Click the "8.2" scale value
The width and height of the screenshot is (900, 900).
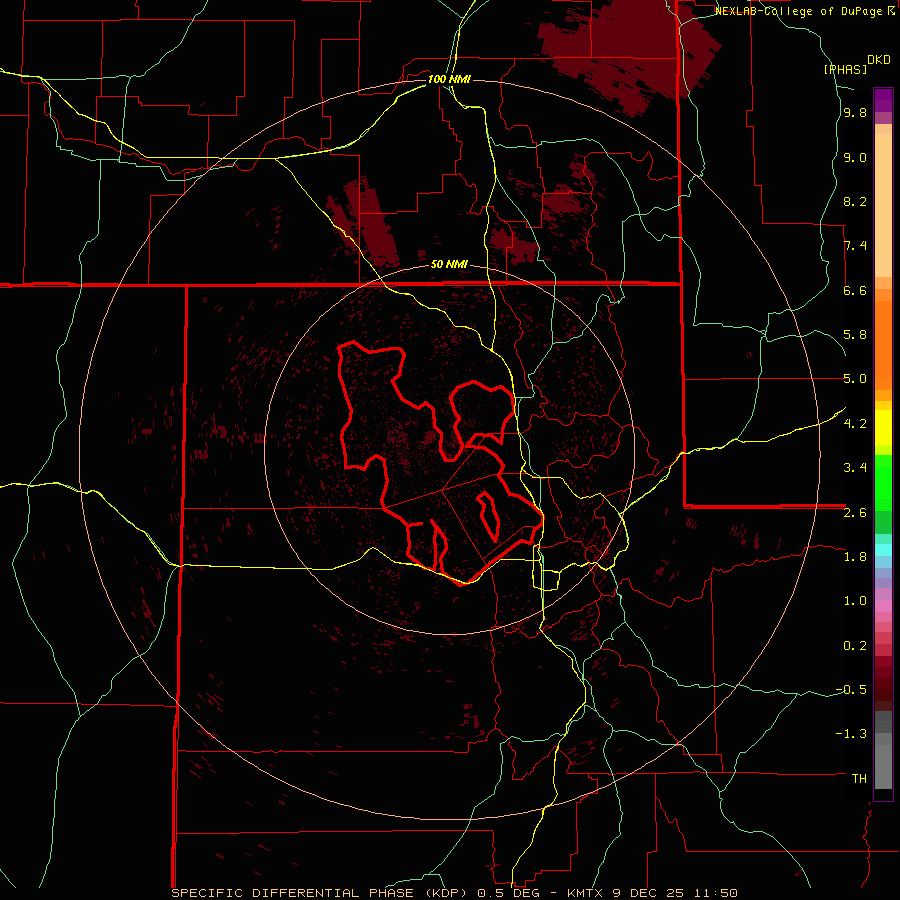pos(855,201)
